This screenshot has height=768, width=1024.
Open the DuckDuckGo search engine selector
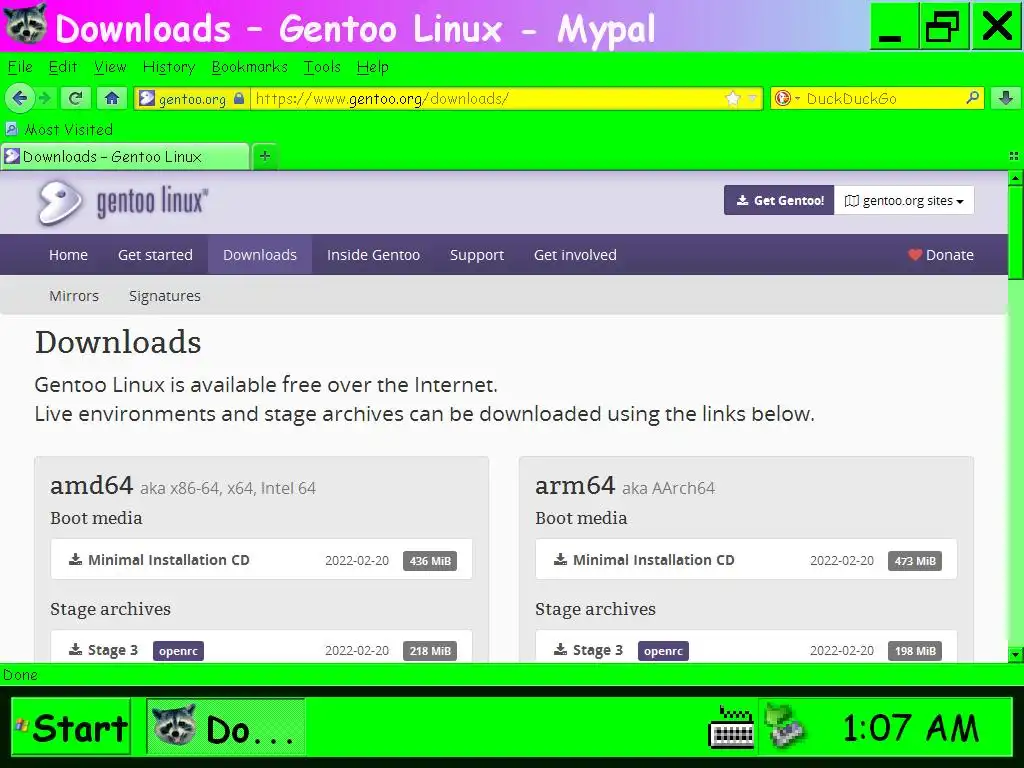click(786, 99)
